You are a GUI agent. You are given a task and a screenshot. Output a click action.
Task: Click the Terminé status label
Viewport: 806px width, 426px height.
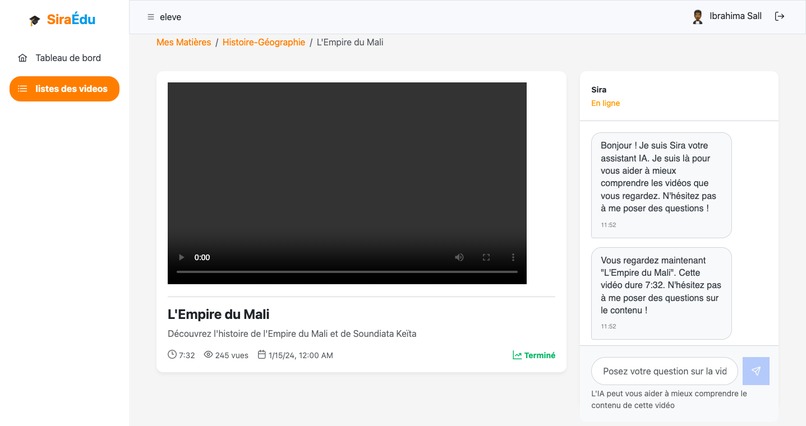(540, 355)
